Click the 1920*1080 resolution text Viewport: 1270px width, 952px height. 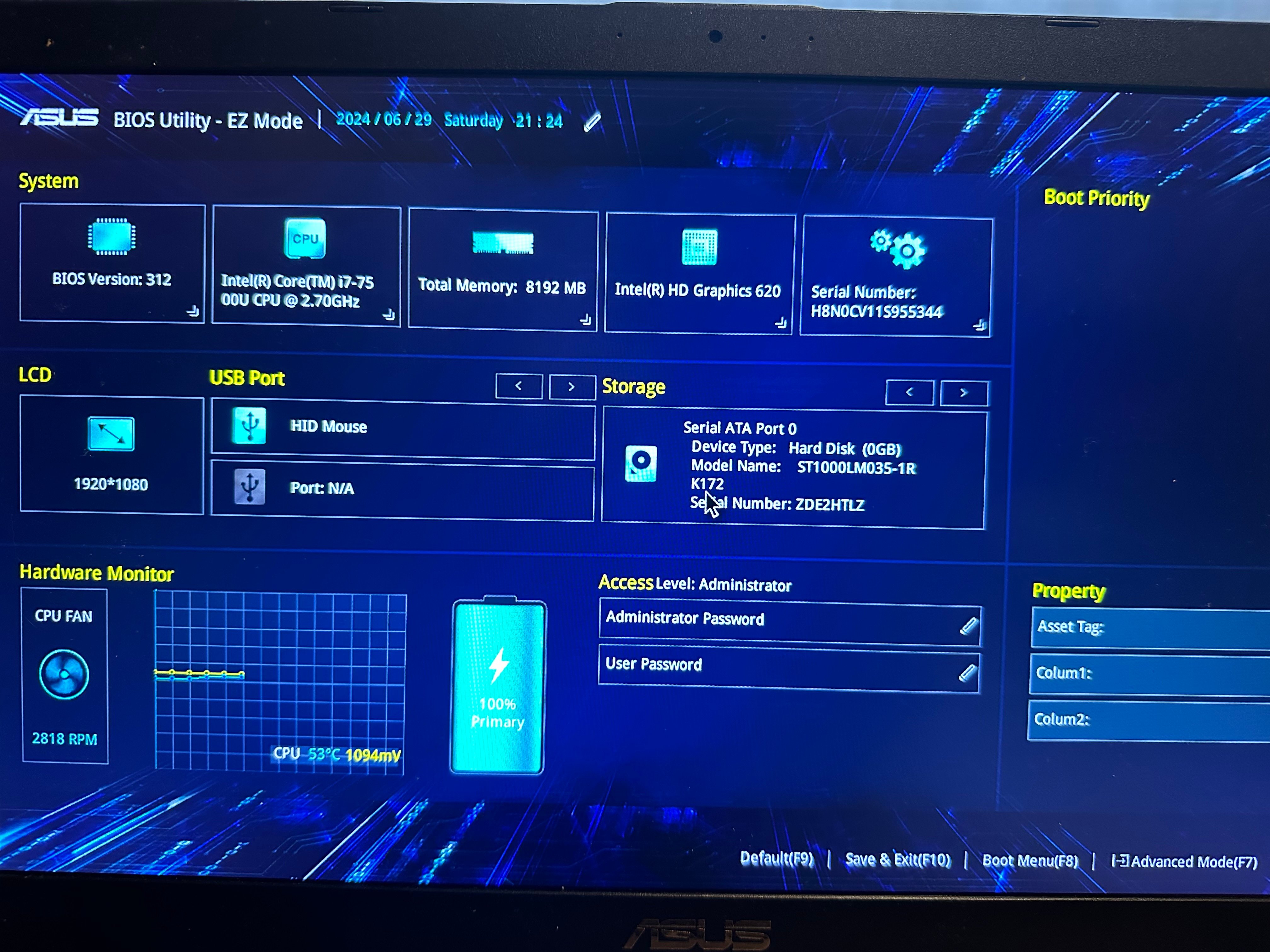click(111, 484)
